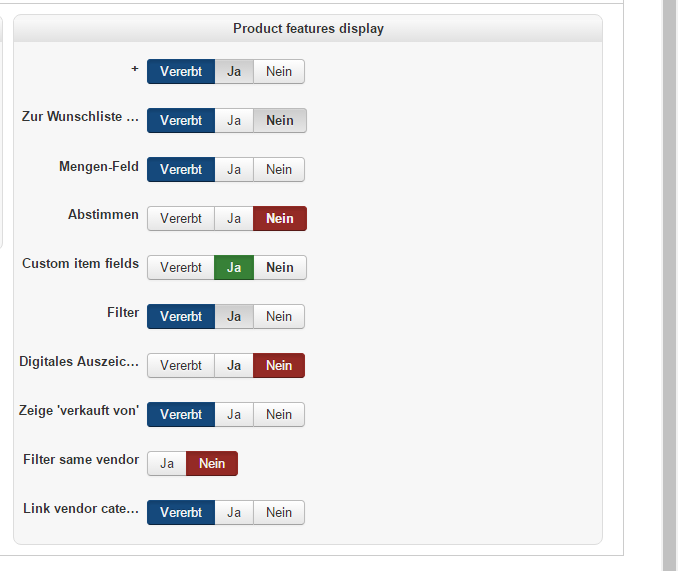Choose Vererbt for Digitales Auszeic... row
Viewport: 681px width, 571px height.
point(181,366)
